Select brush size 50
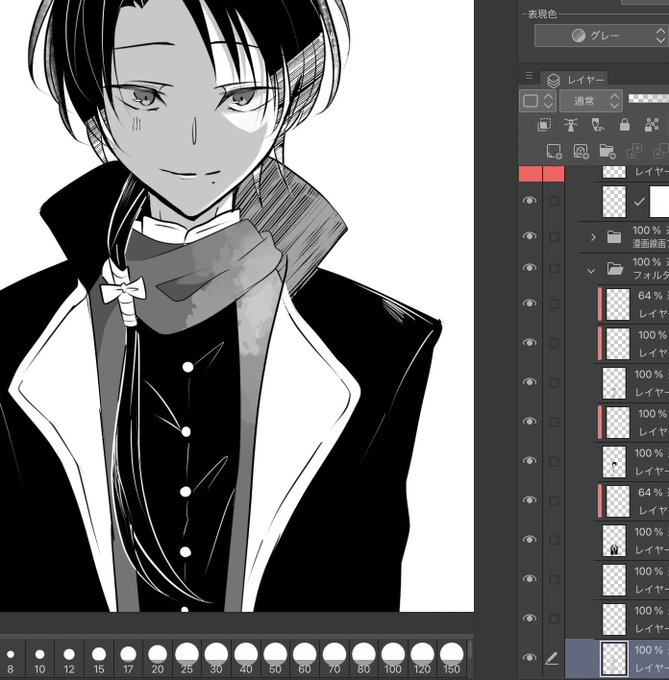 click(x=275, y=658)
